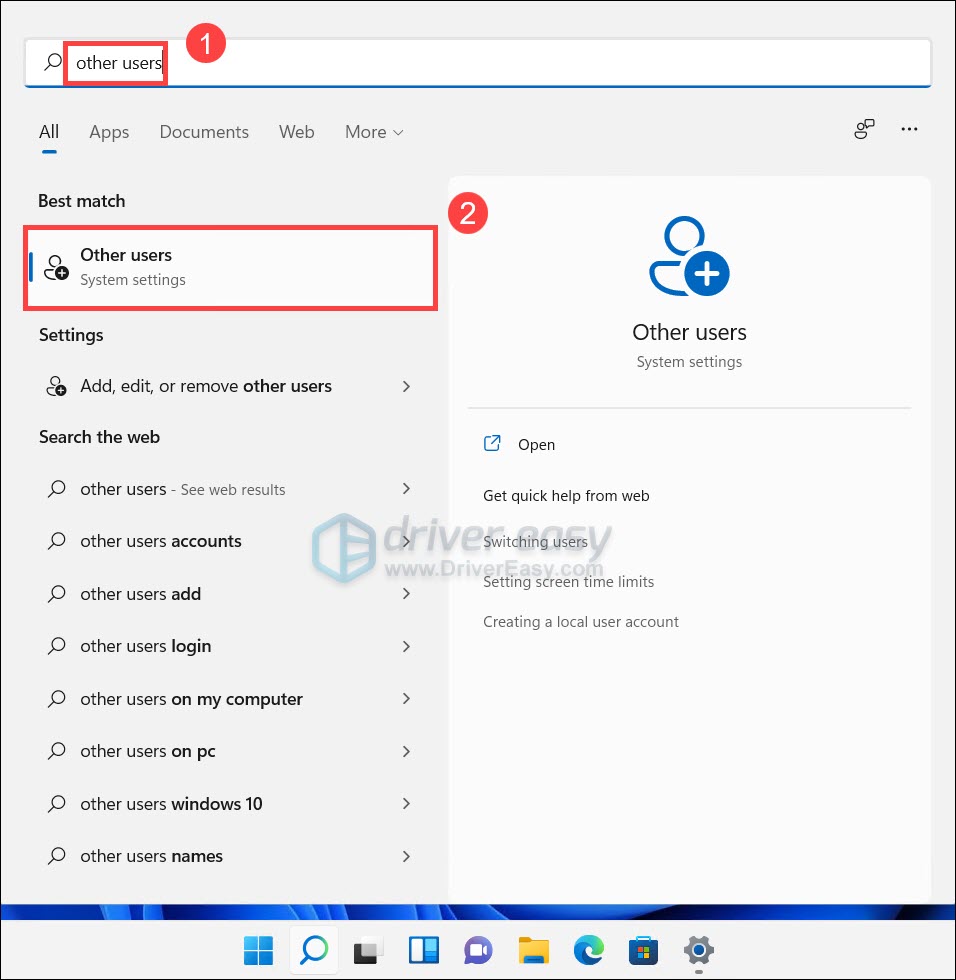Expand the More dropdown
Image resolution: width=956 pixels, height=980 pixels.
coord(374,132)
